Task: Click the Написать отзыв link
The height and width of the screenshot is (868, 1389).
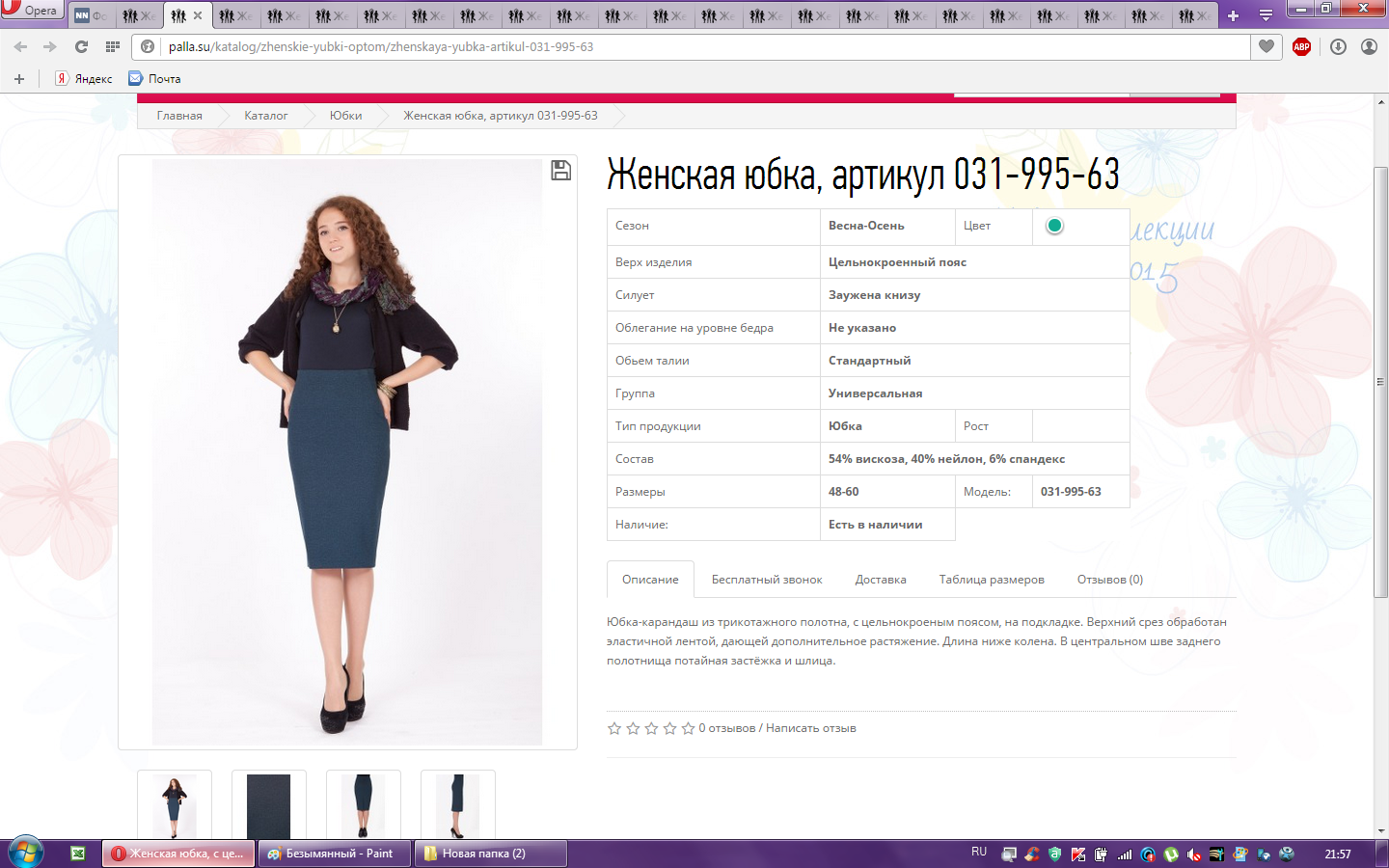Action: click(810, 728)
